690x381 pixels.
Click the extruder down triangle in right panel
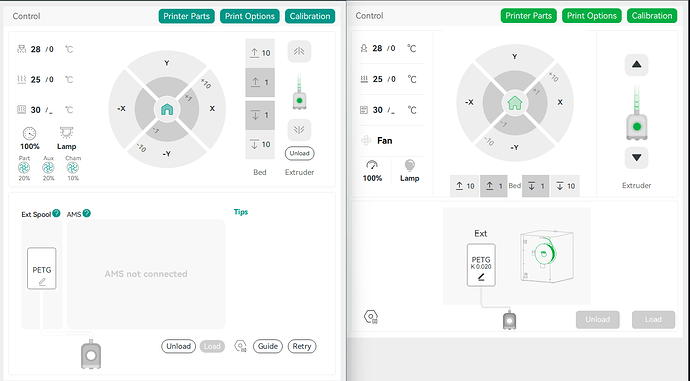636,158
